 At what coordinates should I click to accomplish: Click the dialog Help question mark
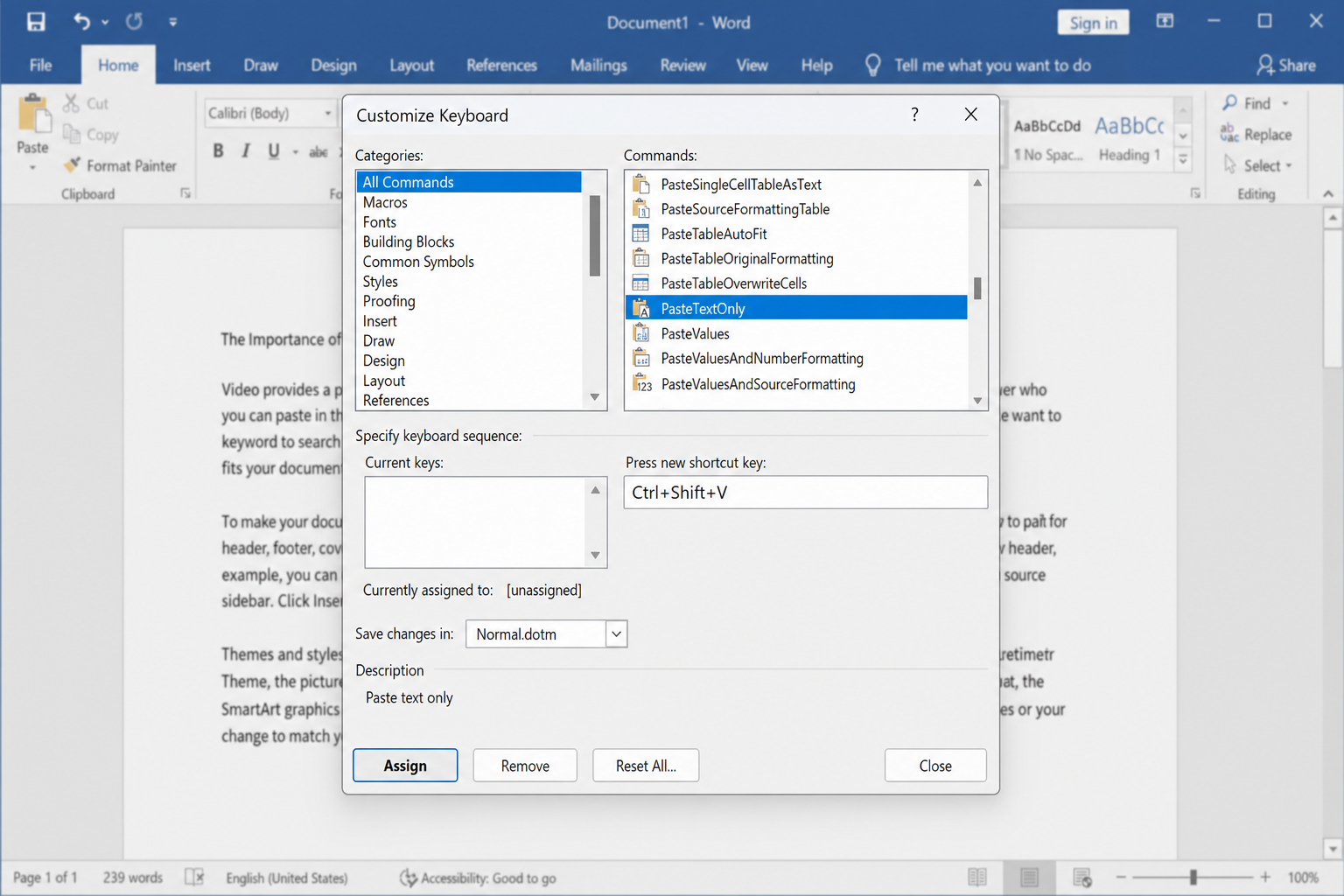pyautogui.click(x=914, y=115)
